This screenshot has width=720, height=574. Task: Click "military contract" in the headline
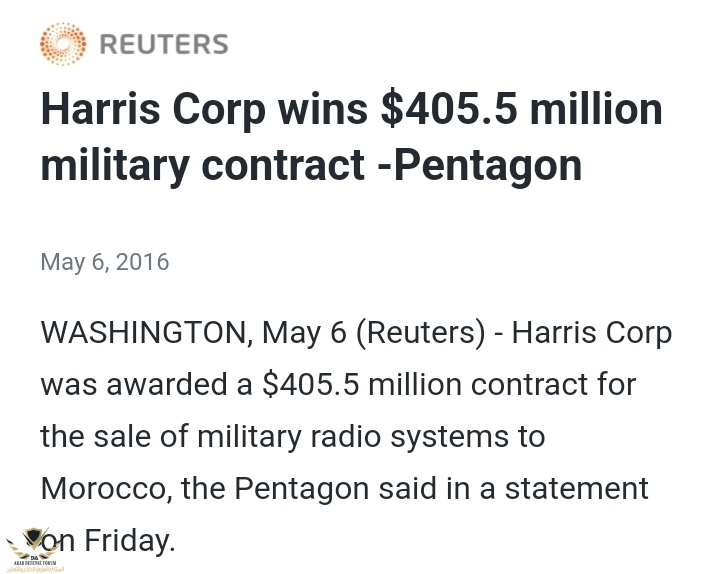coord(202,164)
